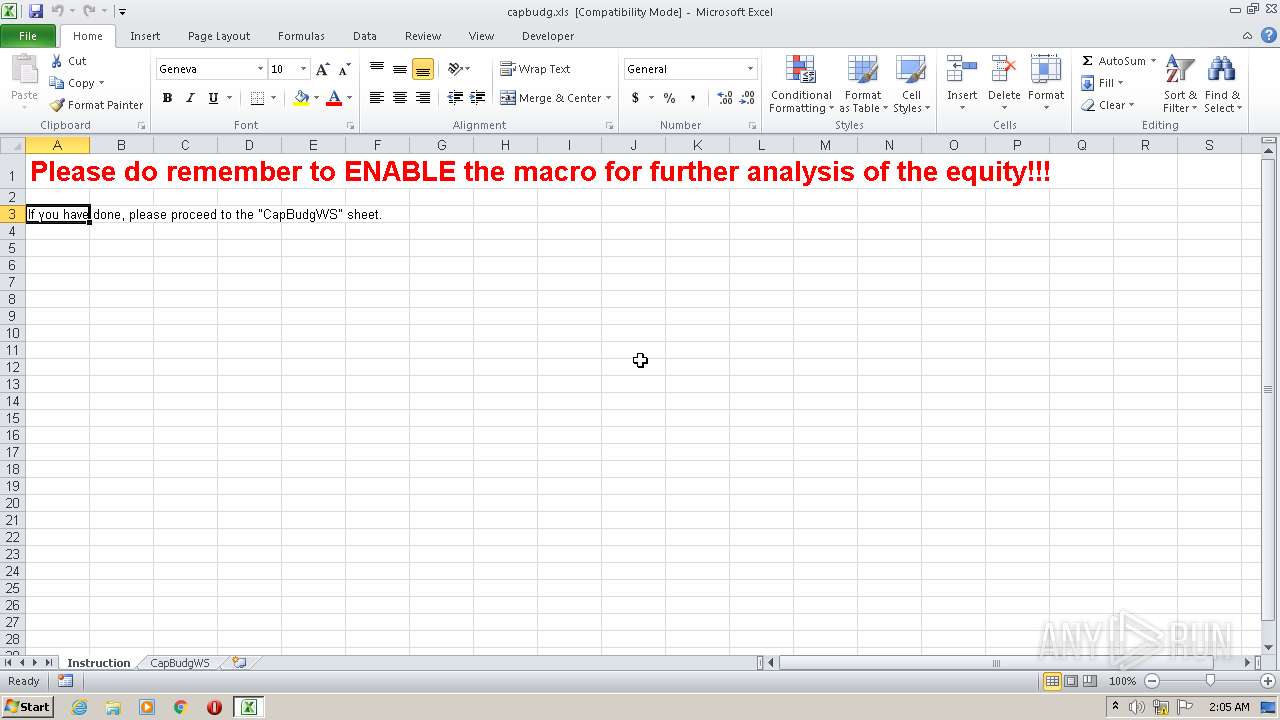1280x720 pixels.
Task: Apply the Borders icon
Action: point(257,98)
